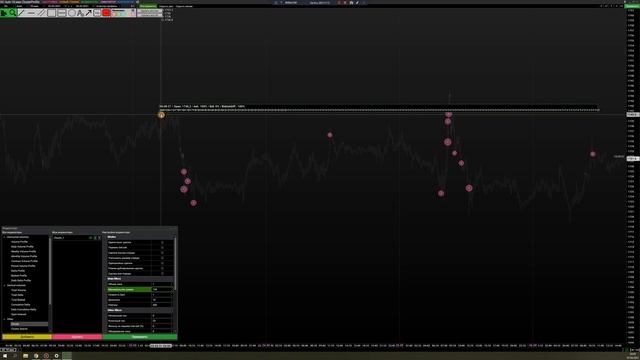Collapse the Horizontal volumes tree group

point(4,237)
